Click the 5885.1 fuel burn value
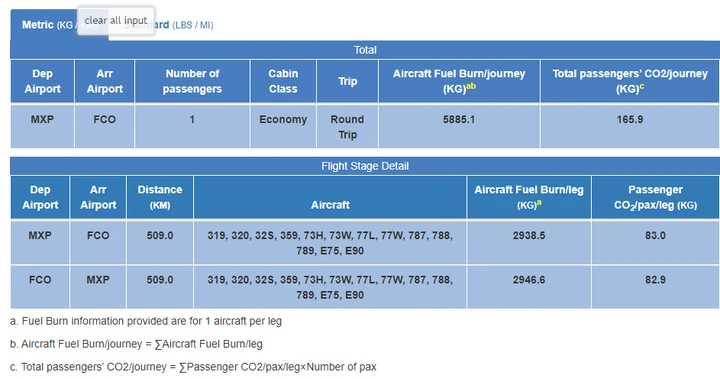This screenshot has width=720, height=379. coord(459,119)
